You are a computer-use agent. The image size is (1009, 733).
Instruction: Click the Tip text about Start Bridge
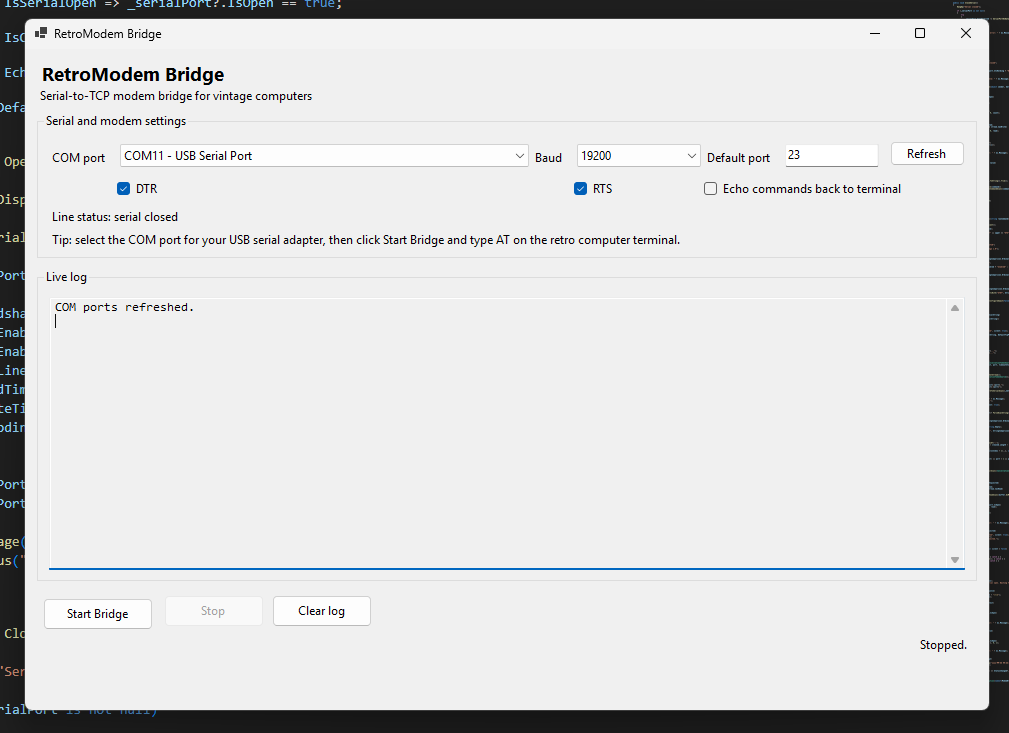(366, 240)
